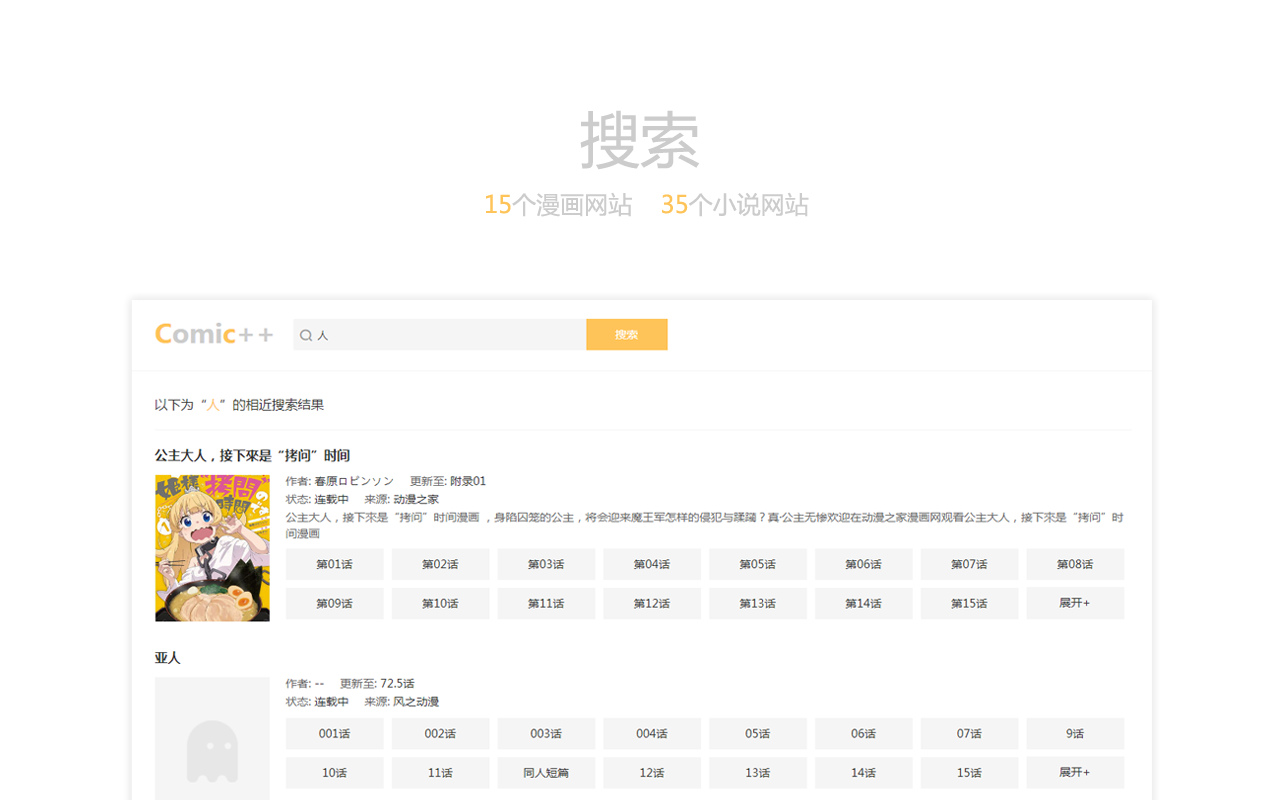Click the ghost placeholder cover for 亚人

pyautogui.click(x=212, y=740)
